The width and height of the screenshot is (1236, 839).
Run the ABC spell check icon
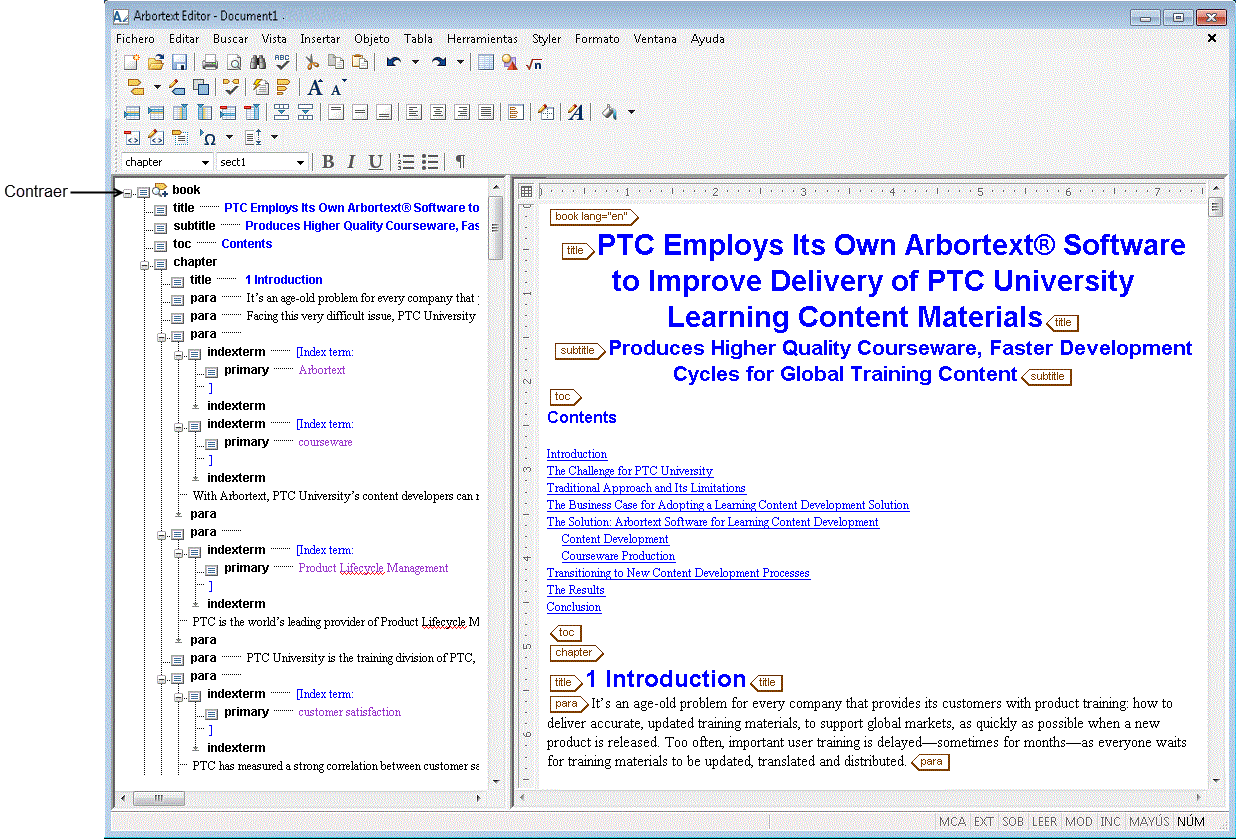click(x=282, y=62)
